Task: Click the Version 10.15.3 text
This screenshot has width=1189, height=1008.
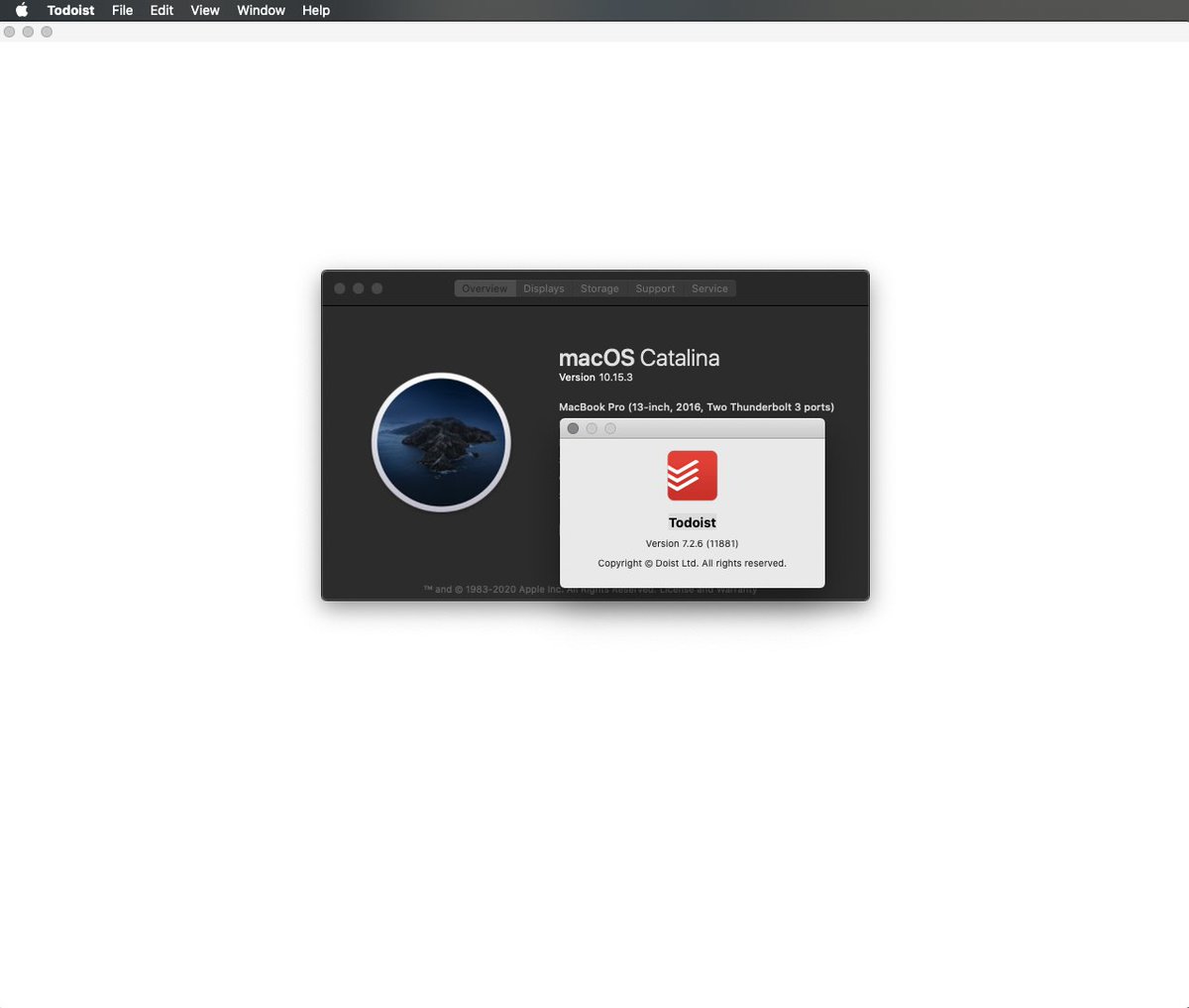Action: (x=595, y=378)
